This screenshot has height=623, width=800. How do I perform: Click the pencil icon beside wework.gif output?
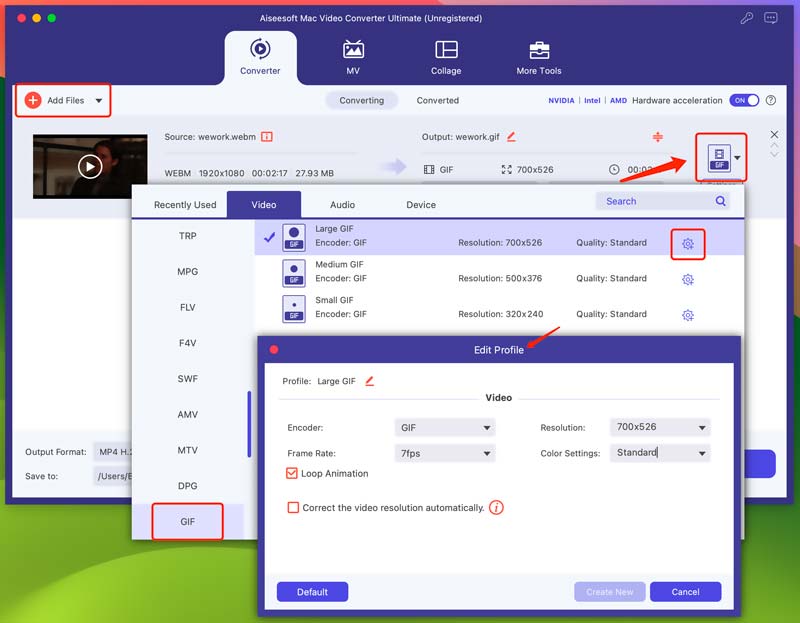pyautogui.click(x=511, y=137)
